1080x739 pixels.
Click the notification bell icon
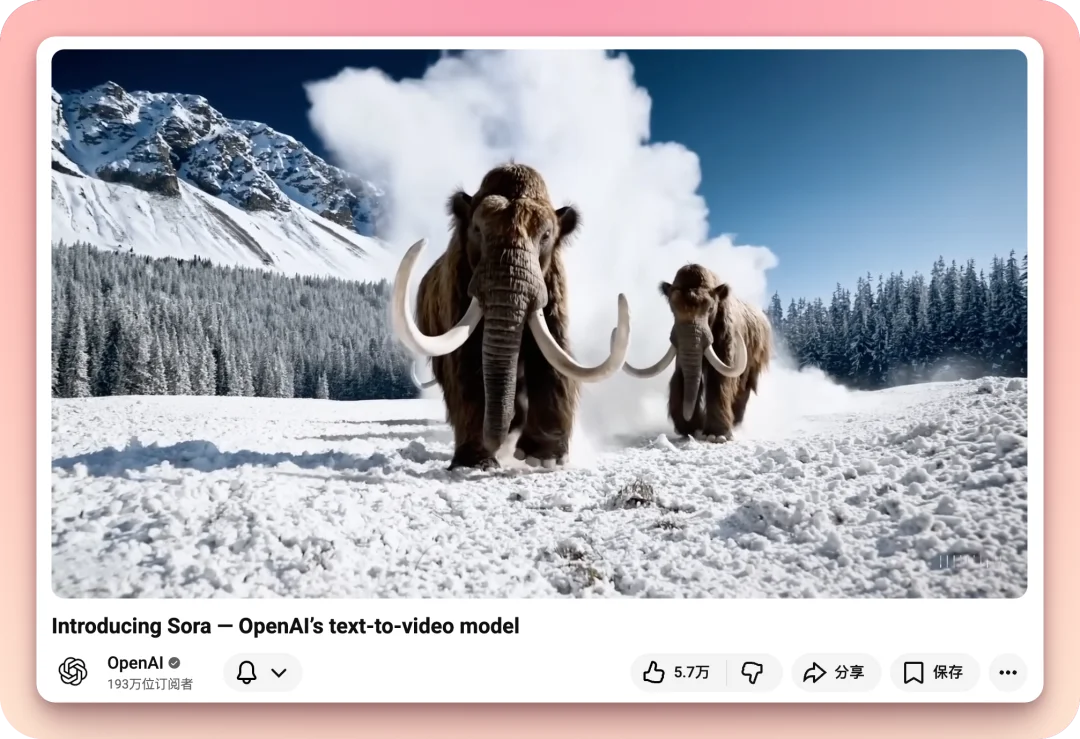click(x=246, y=673)
